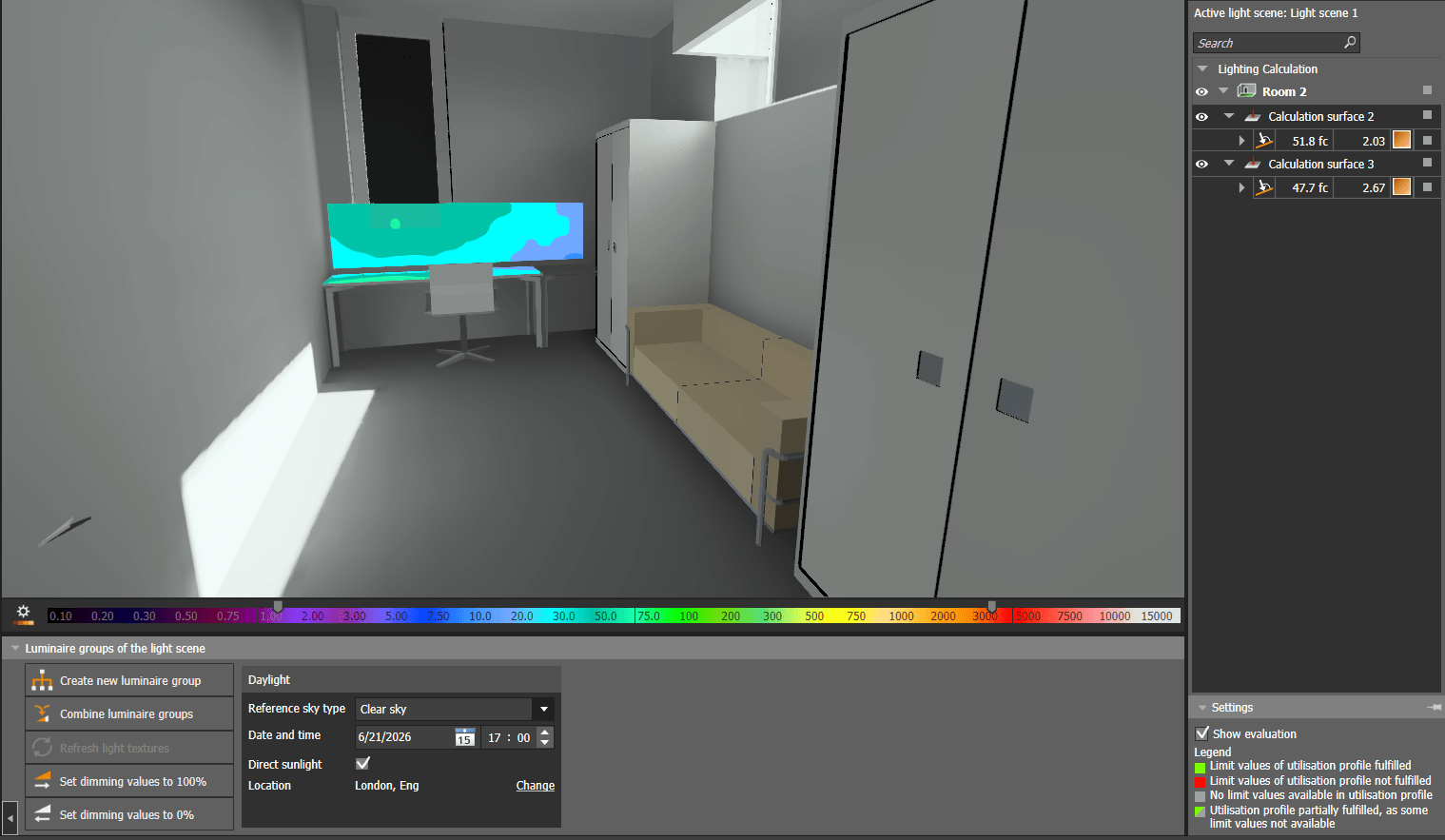The height and width of the screenshot is (840, 1445).
Task: Click the lower false color scale handle near 1.00
Action: click(x=278, y=606)
